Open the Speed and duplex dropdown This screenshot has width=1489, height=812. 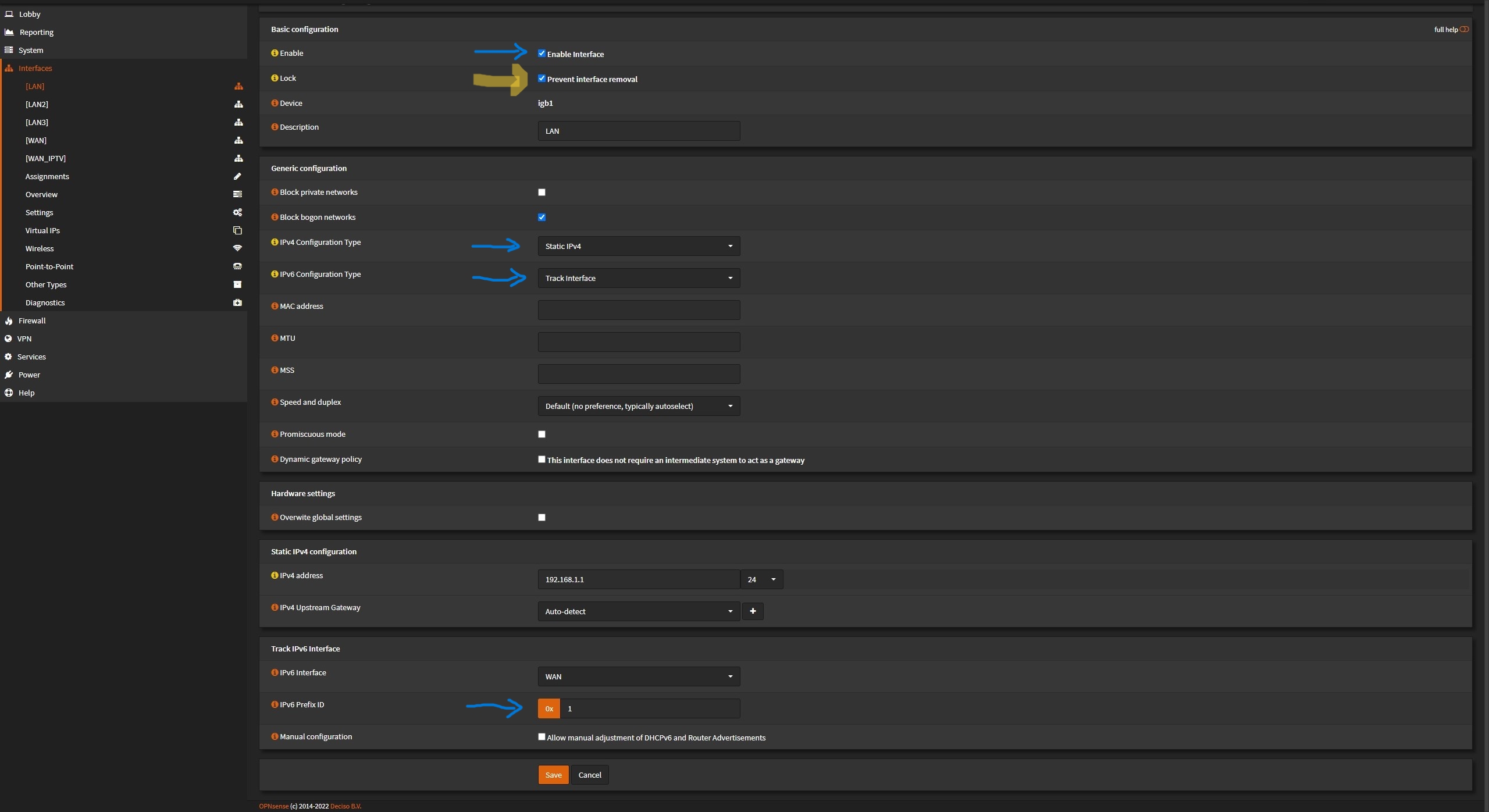tap(639, 406)
